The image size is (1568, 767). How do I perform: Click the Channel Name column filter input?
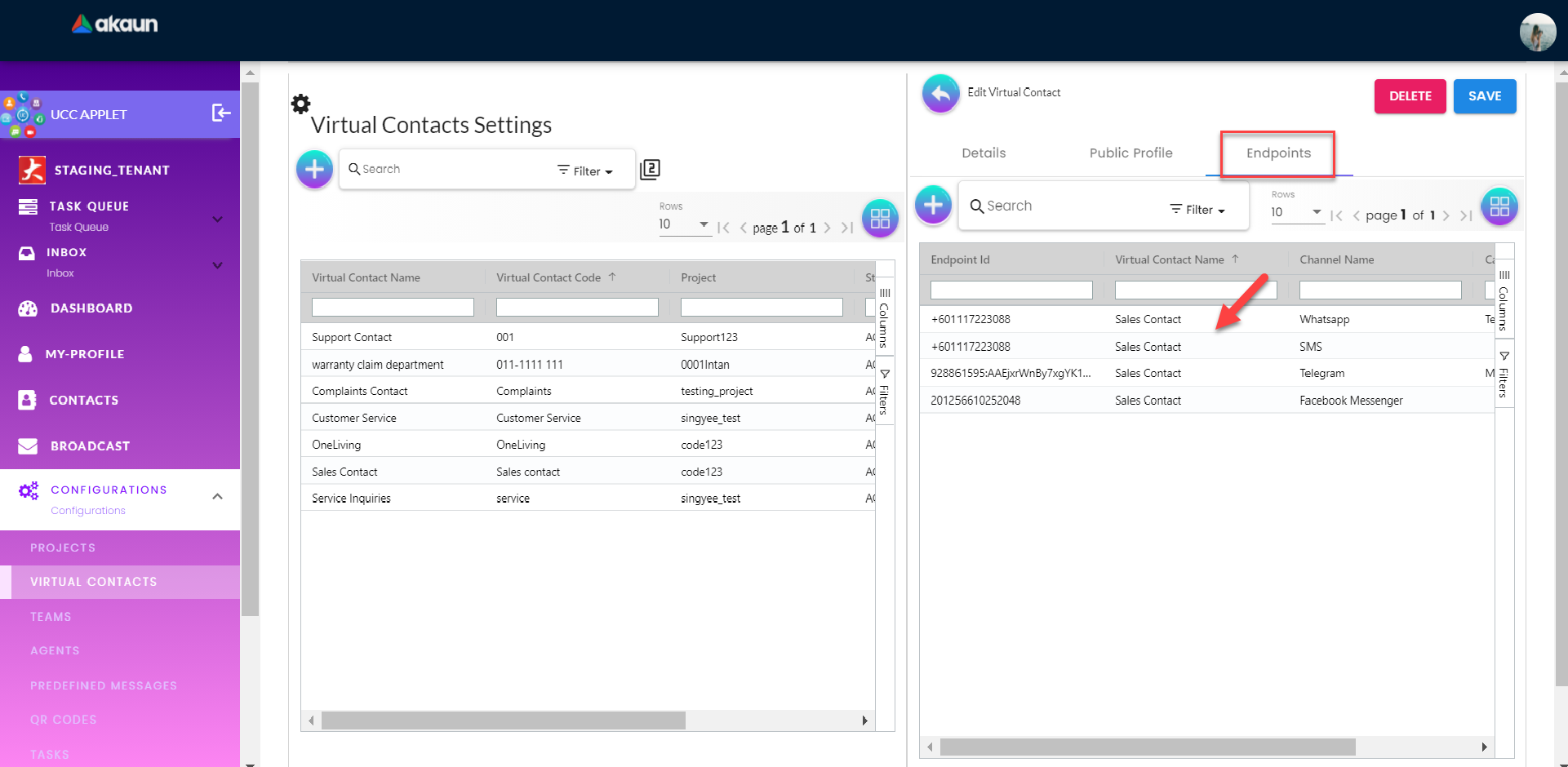pyautogui.click(x=1379, y=290)
